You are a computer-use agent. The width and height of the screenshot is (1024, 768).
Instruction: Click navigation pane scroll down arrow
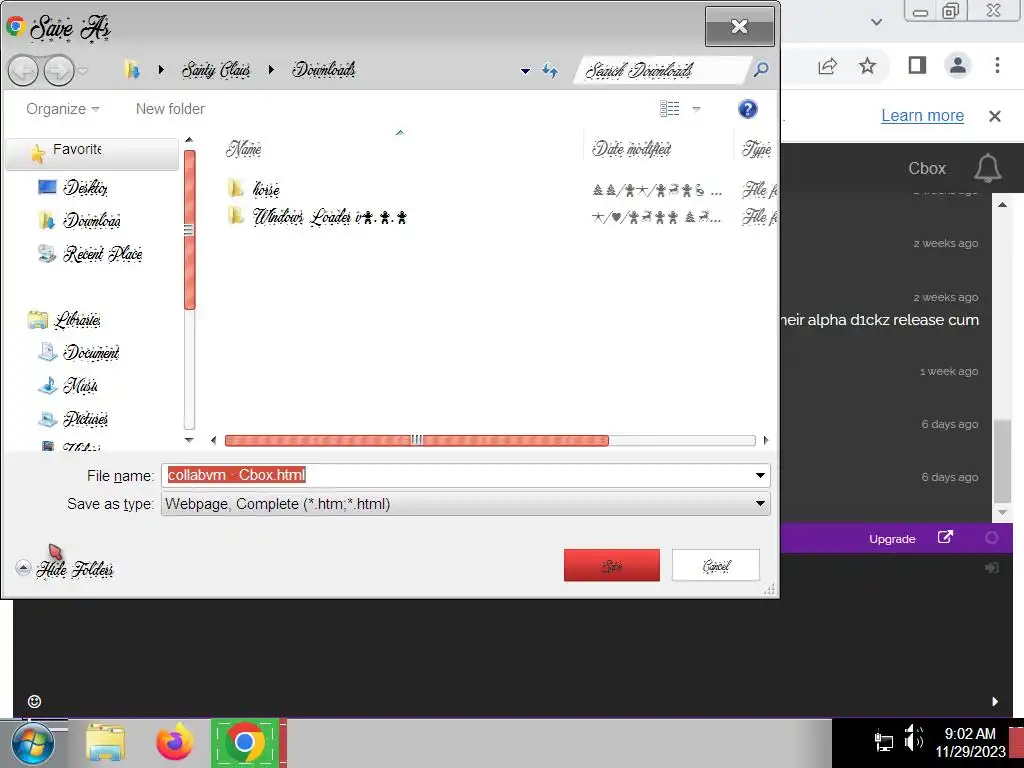coord(189,440)
